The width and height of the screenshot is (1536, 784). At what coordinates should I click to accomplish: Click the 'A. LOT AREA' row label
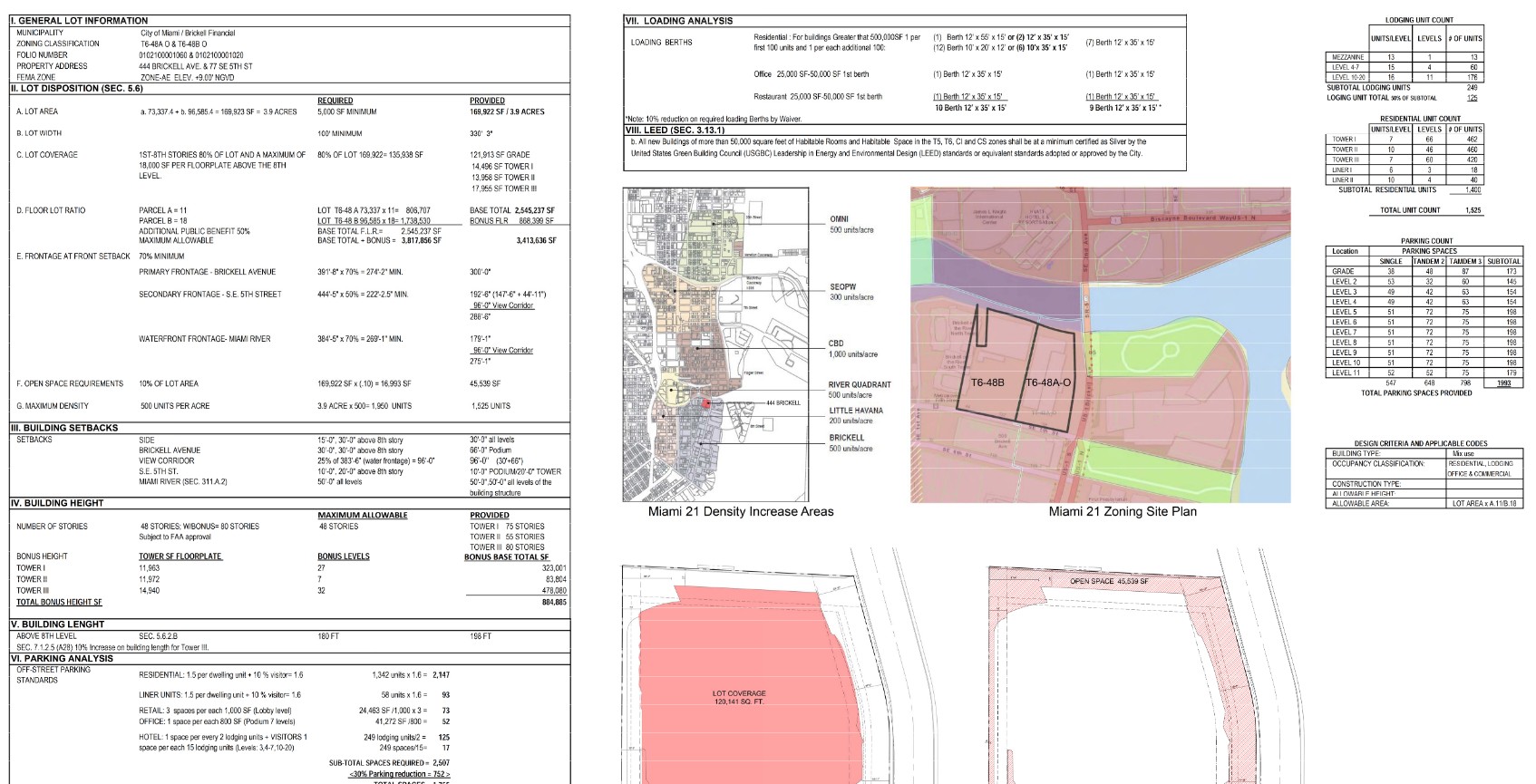(37, 111)
